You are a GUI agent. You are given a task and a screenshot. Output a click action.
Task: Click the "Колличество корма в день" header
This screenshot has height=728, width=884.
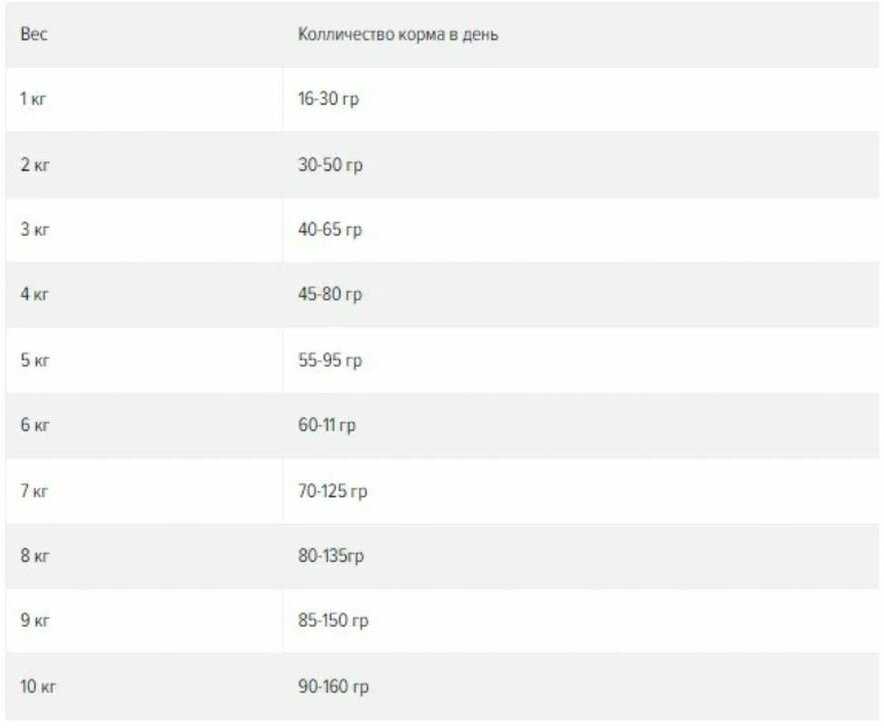pos(398,35)
